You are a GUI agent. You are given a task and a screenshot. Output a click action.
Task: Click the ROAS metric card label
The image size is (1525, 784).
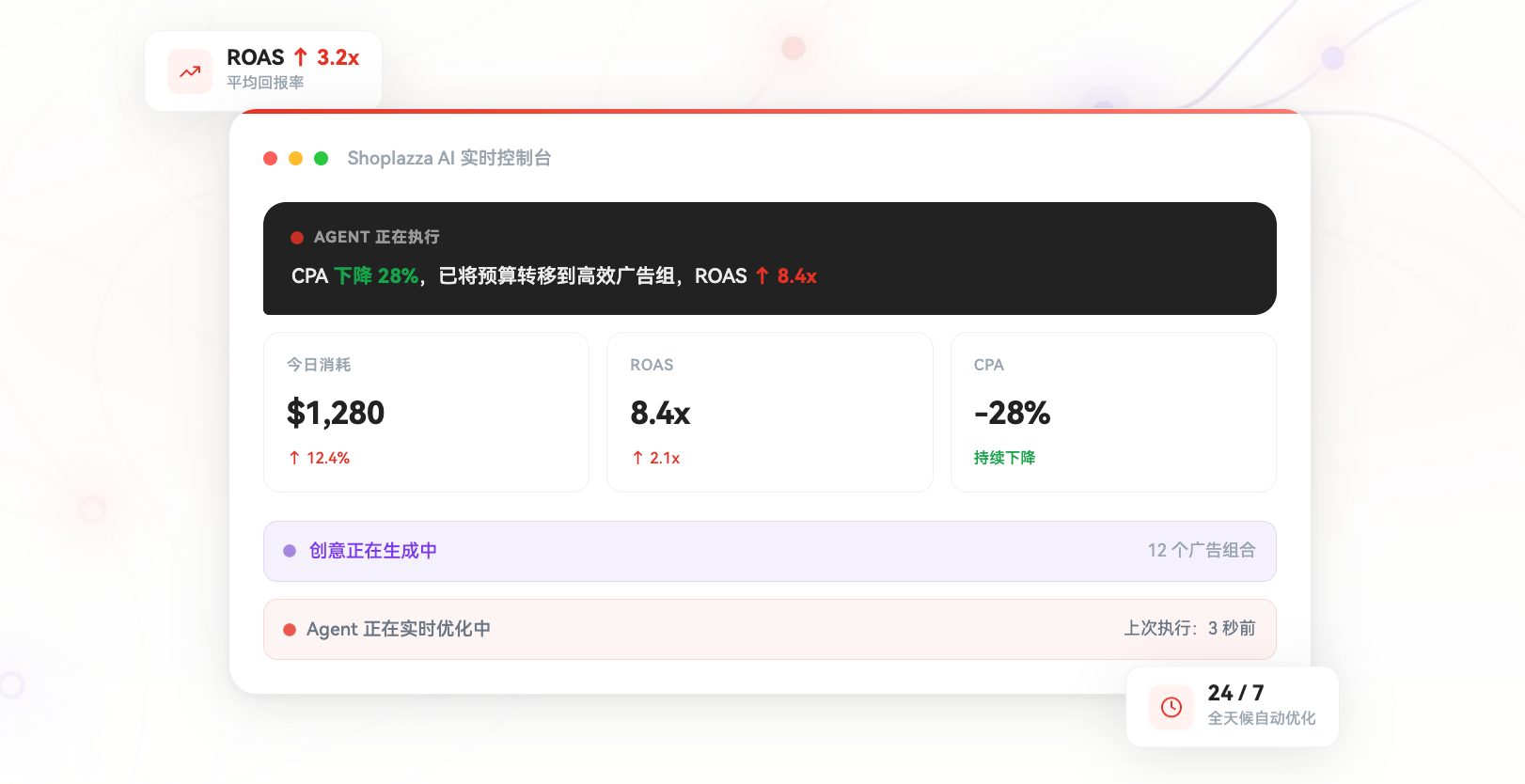(652, 365)
